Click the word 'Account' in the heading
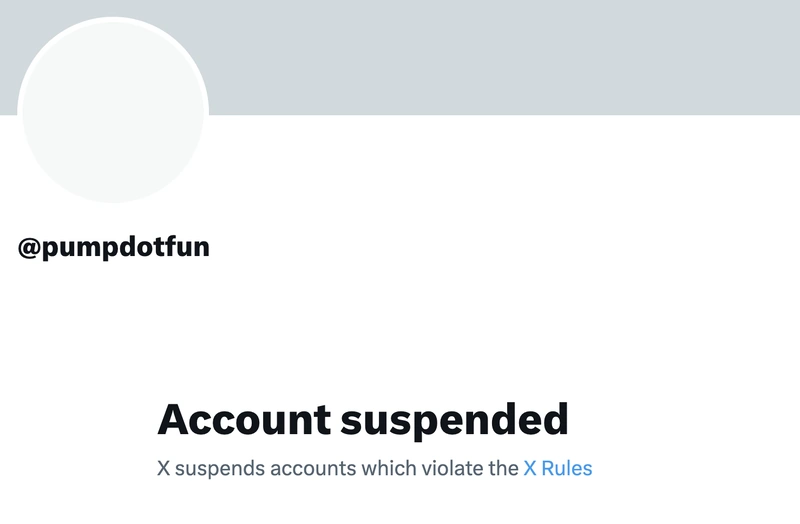 point(244,419)
